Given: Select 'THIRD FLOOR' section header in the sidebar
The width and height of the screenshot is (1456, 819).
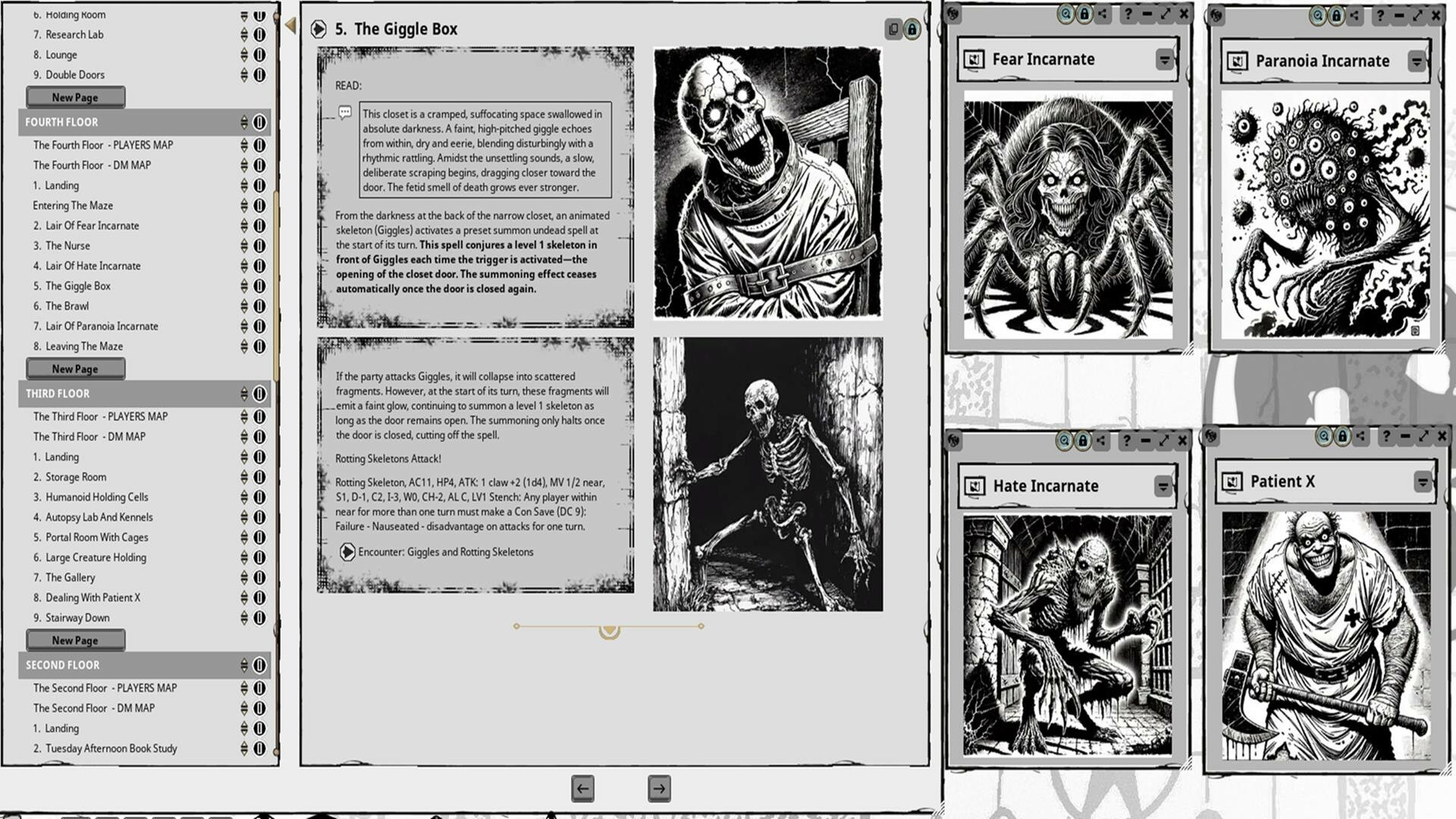Looking at the screenshot, I should (57, 393).
